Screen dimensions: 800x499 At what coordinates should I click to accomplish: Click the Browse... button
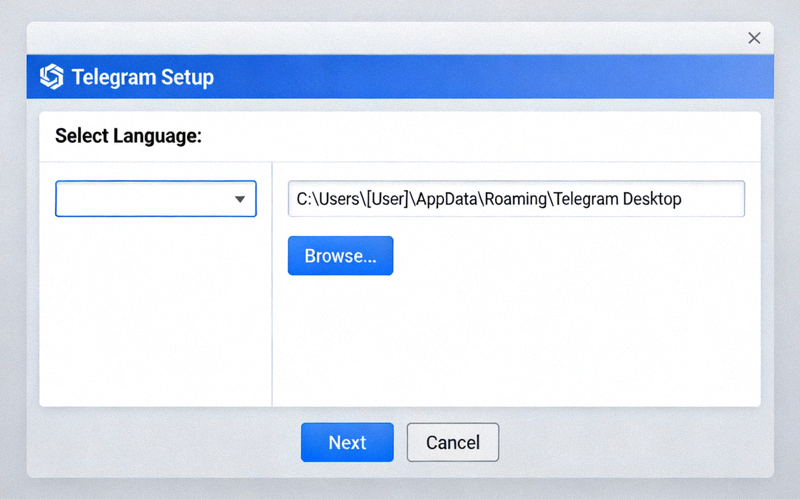pos(340,256)
